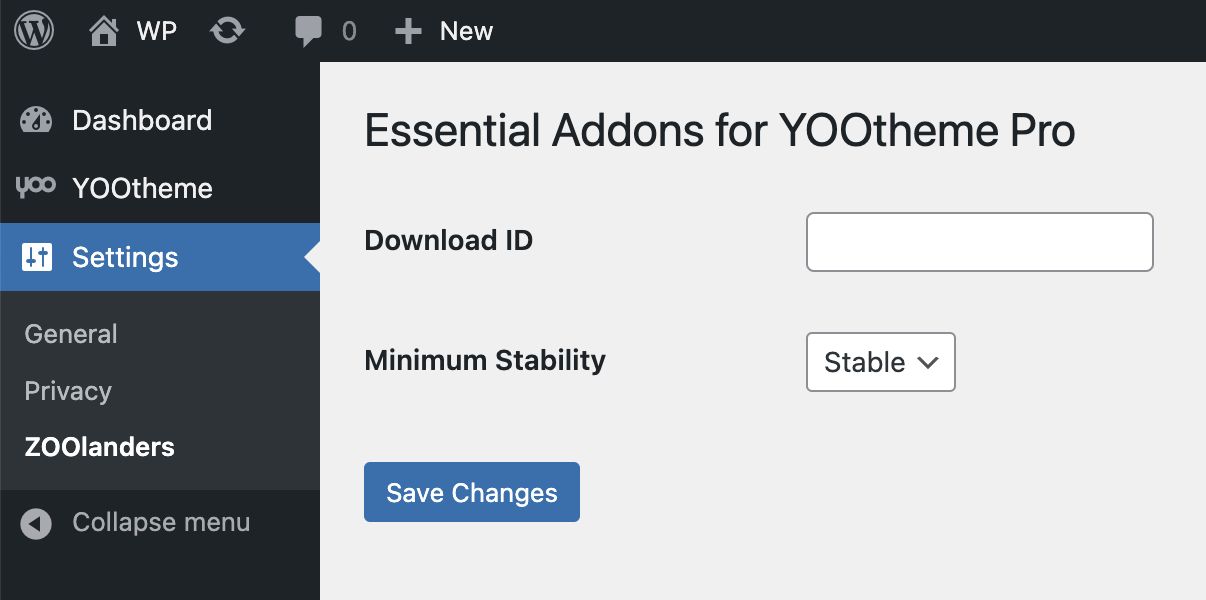Go to General settings submenu
Image resolution: width=1206 pixels, height=600 pixels.
71,334
